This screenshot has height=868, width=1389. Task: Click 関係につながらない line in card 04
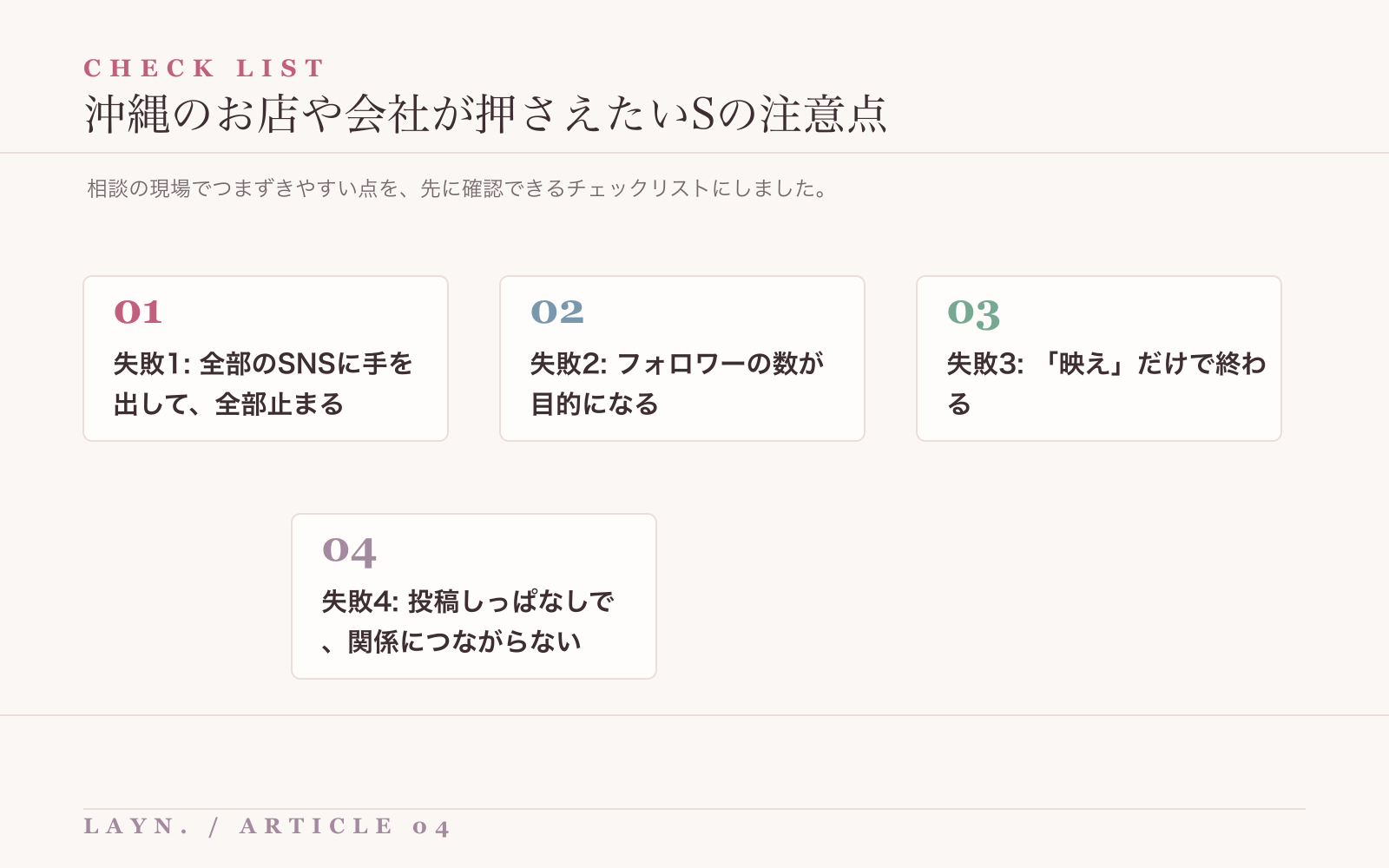(x=464, y=642)
